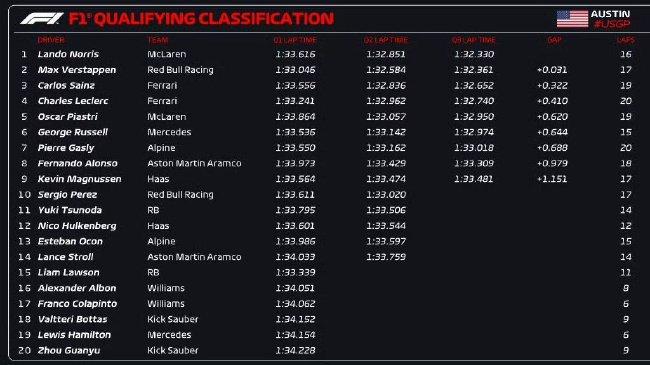Click Lewis Hamilton's row name
This screenshot has width=650, height=365.
click(x=74, y=335)
